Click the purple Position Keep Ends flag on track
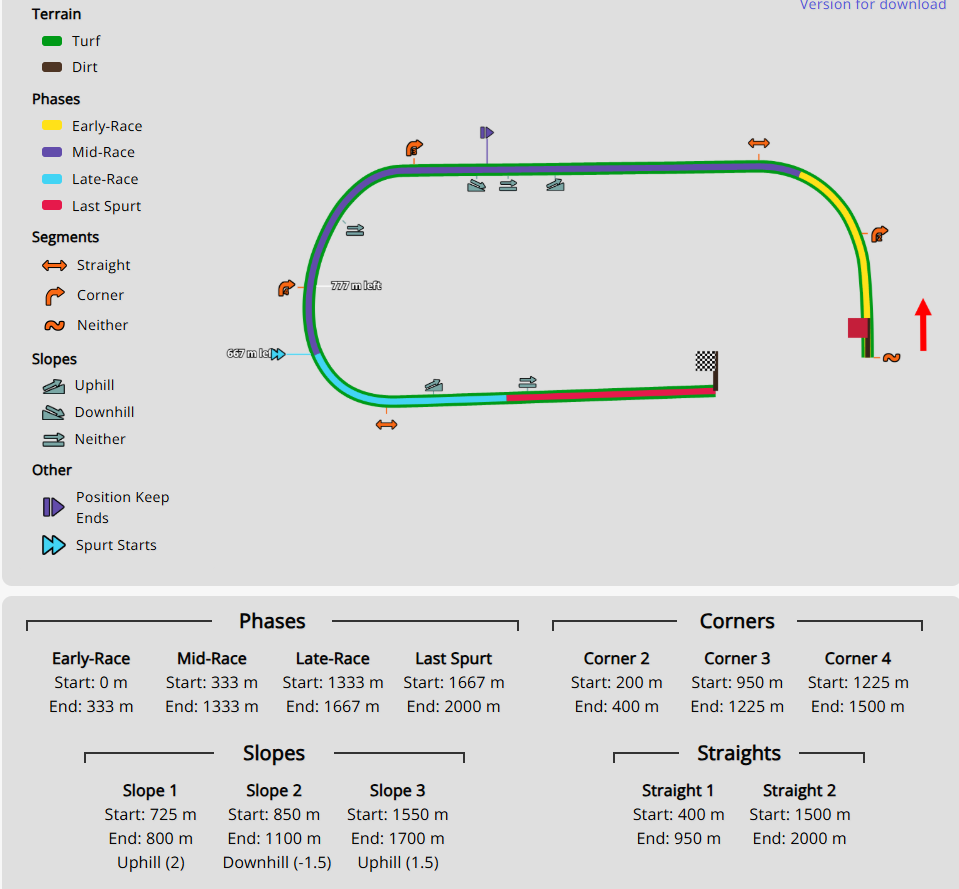 click(x=487, y=133)
